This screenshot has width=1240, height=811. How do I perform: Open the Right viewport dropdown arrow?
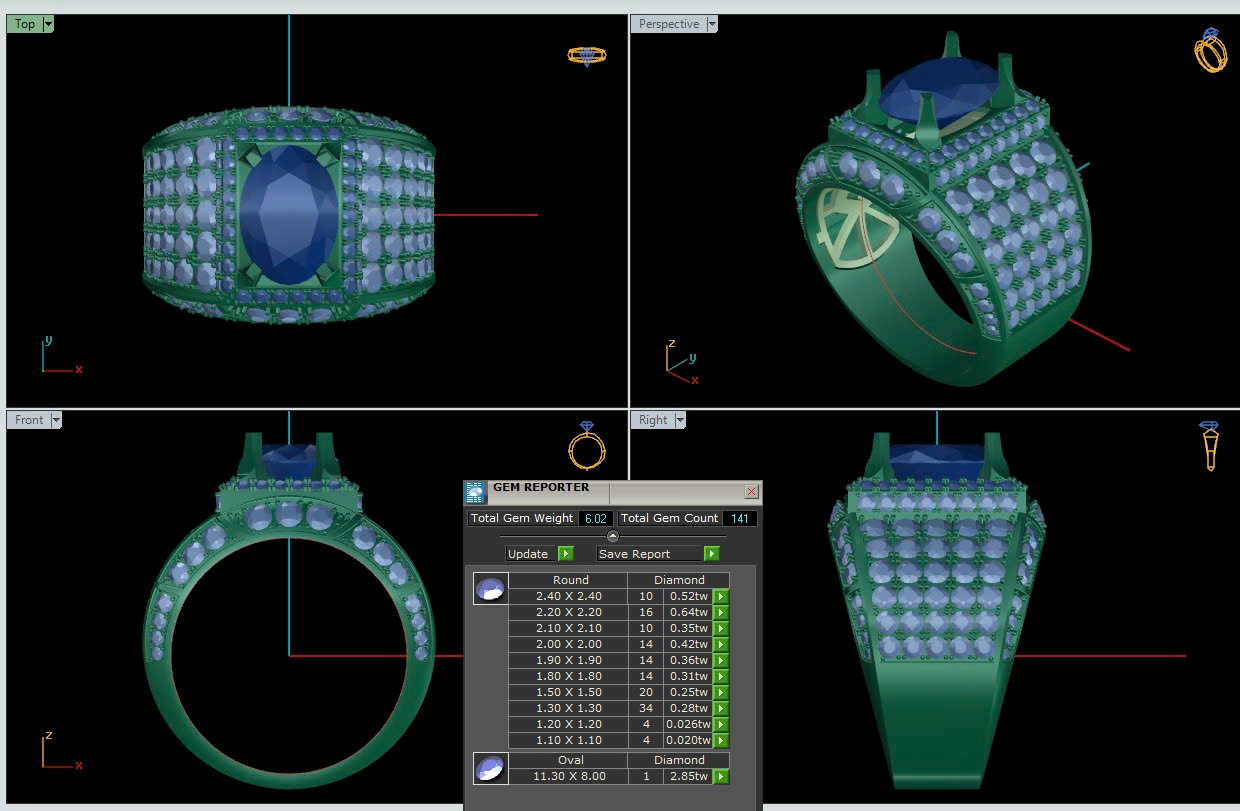point(680,420)
